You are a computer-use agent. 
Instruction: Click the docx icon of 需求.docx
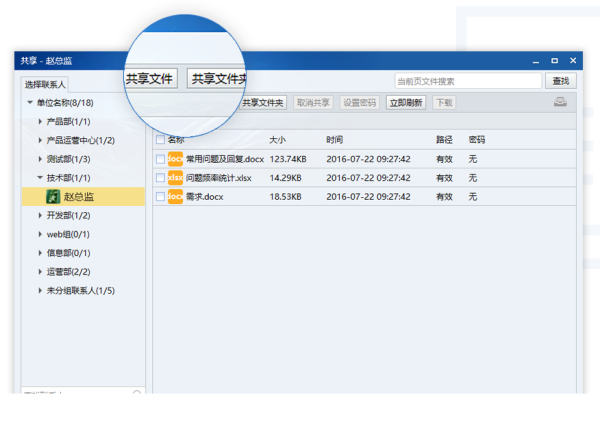(x=175, y=196)
